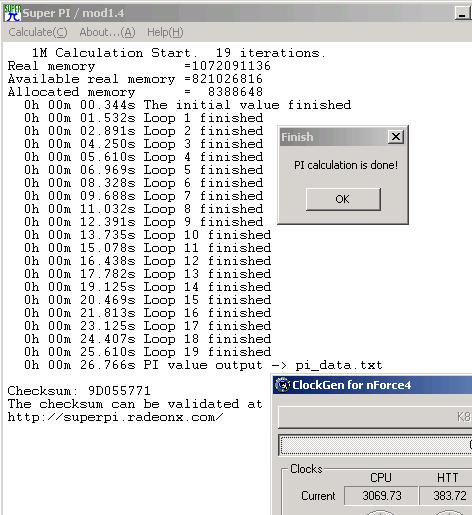Click the Clocks group label in ClockGen
This screenshot has height=515, width=472.
pos(306,469)
